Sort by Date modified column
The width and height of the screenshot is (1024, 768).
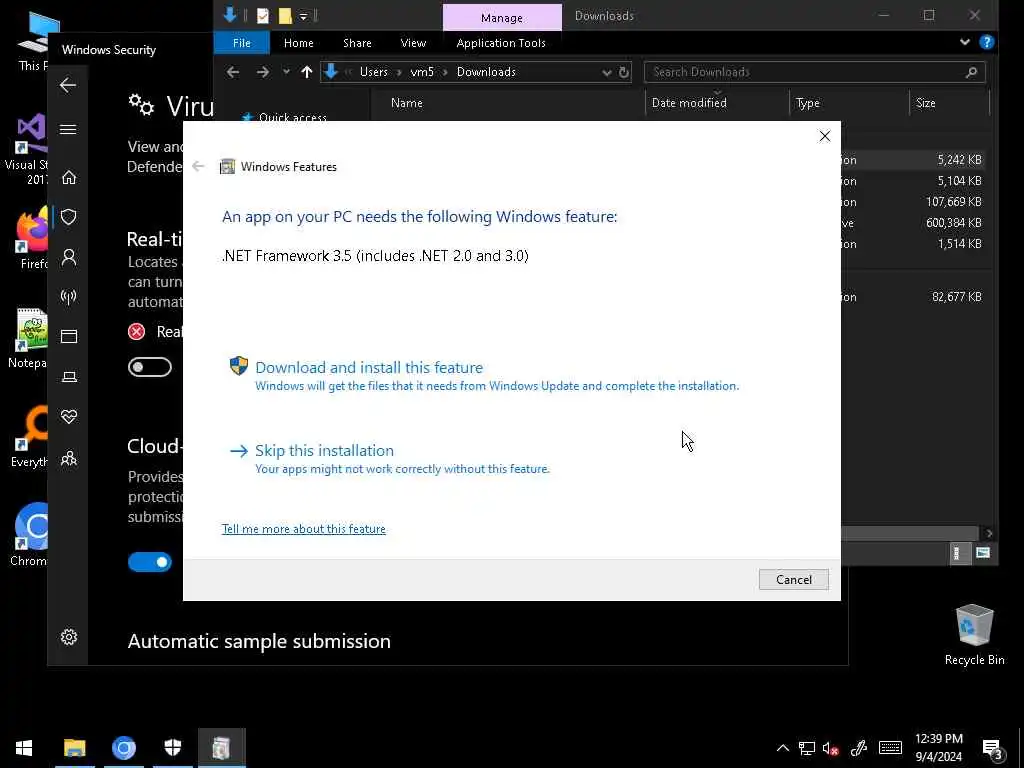tap(689, 103)
